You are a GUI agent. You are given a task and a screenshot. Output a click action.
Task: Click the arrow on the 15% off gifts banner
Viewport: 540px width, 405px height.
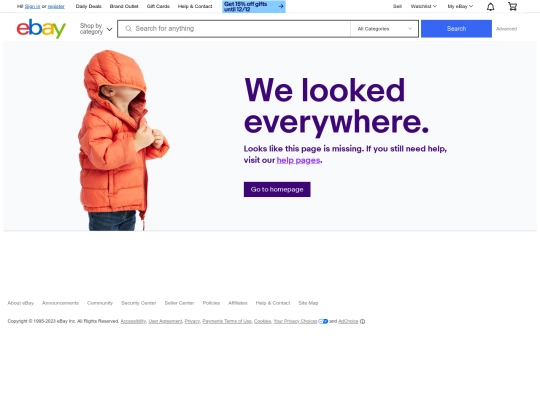(281, 6)
